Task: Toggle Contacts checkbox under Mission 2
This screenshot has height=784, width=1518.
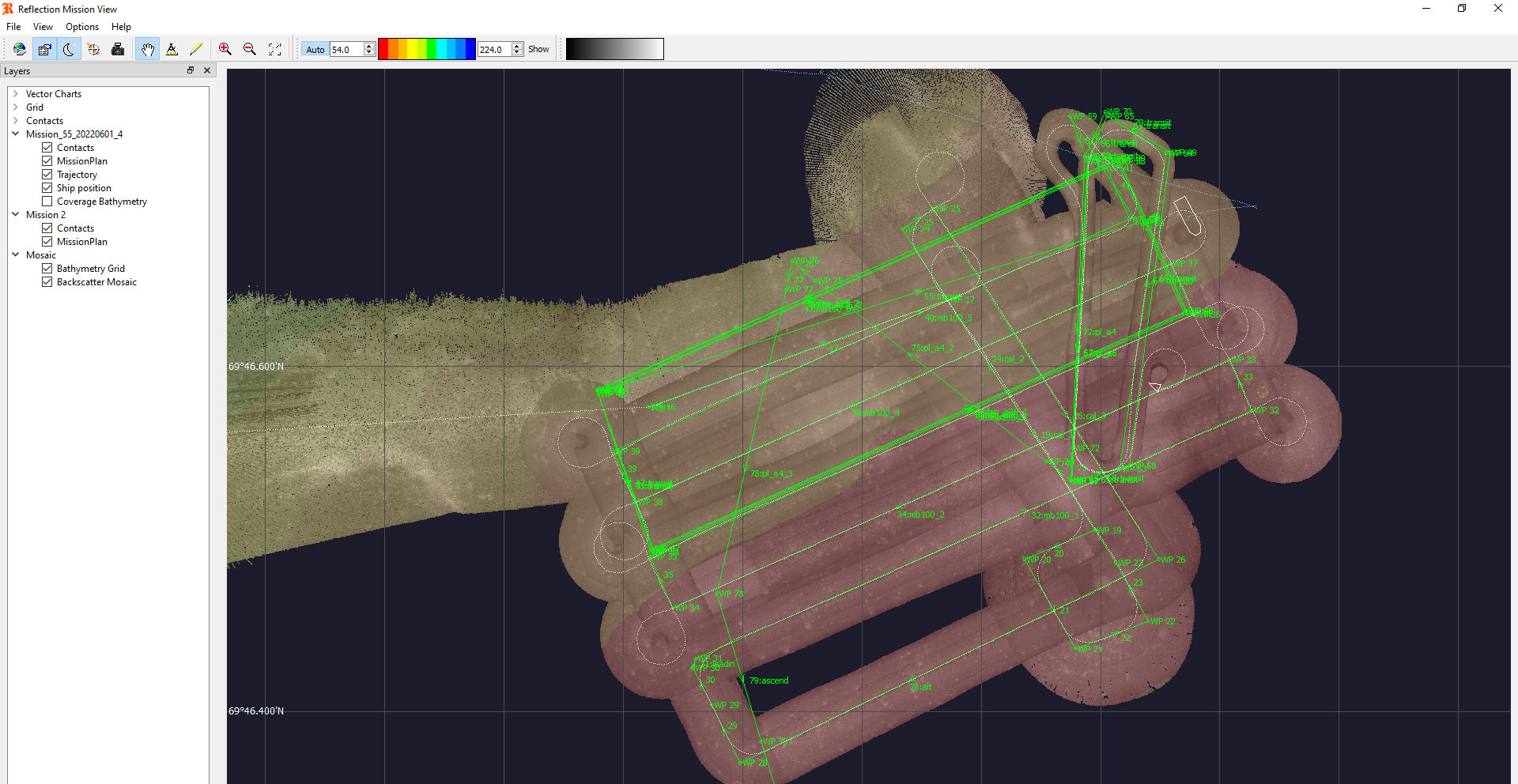Action: [x=47, y=228]
